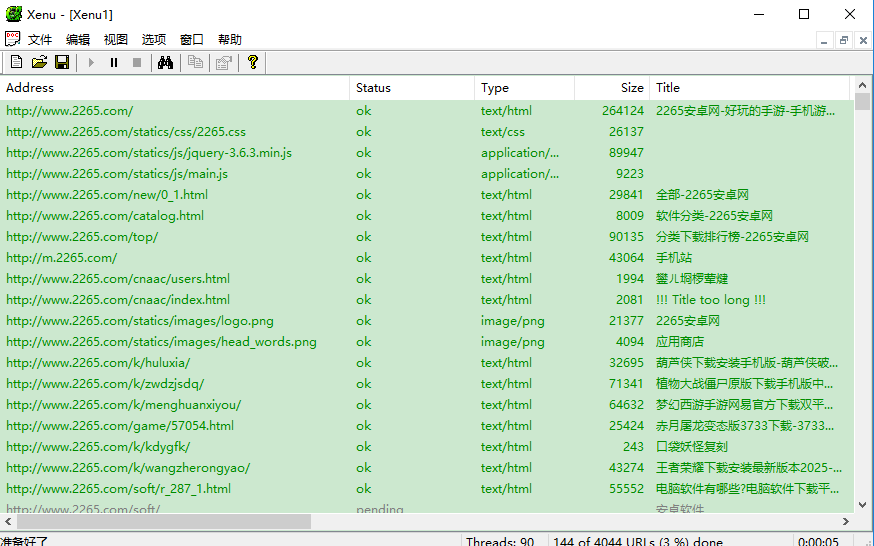This screenshot has width=874, height=546.
Task: Sort by the Address column header
Action: [175, 88]
